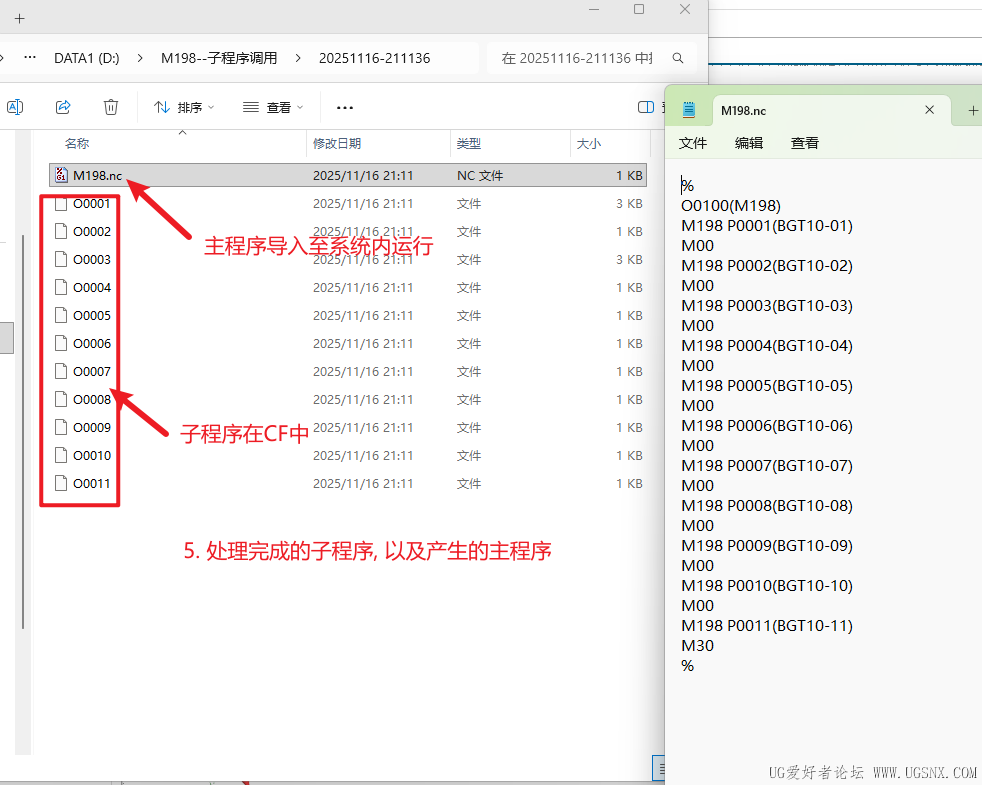The width and height of the screenshot is (982, 785).
Task: Click the O0100(M198) line in Notepad
Action: (731, 205)
